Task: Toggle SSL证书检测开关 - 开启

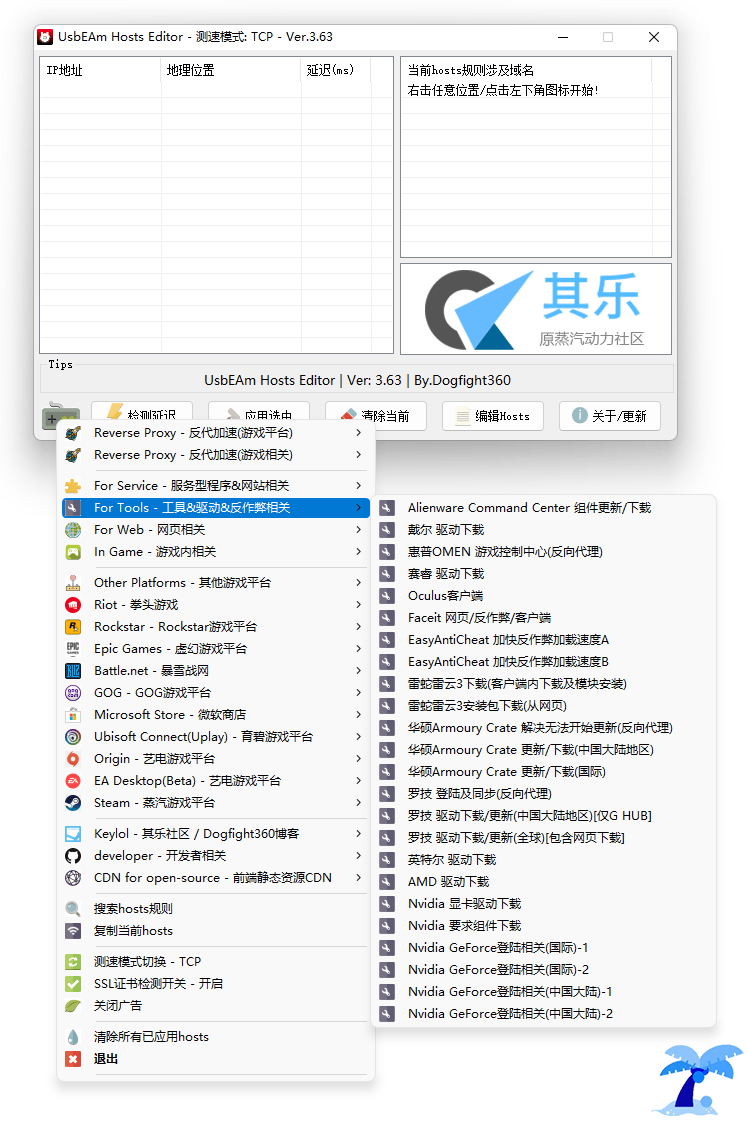Action: [216, 984]
